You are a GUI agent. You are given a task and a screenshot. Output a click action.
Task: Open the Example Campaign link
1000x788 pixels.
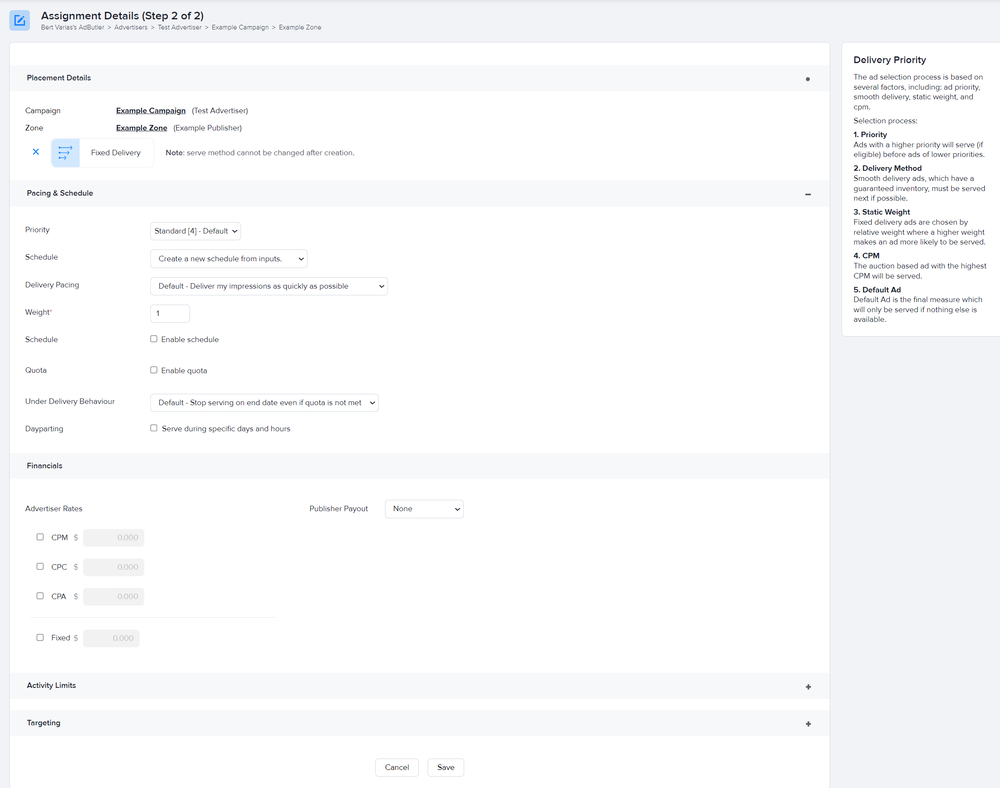click(x=151, y=111)
